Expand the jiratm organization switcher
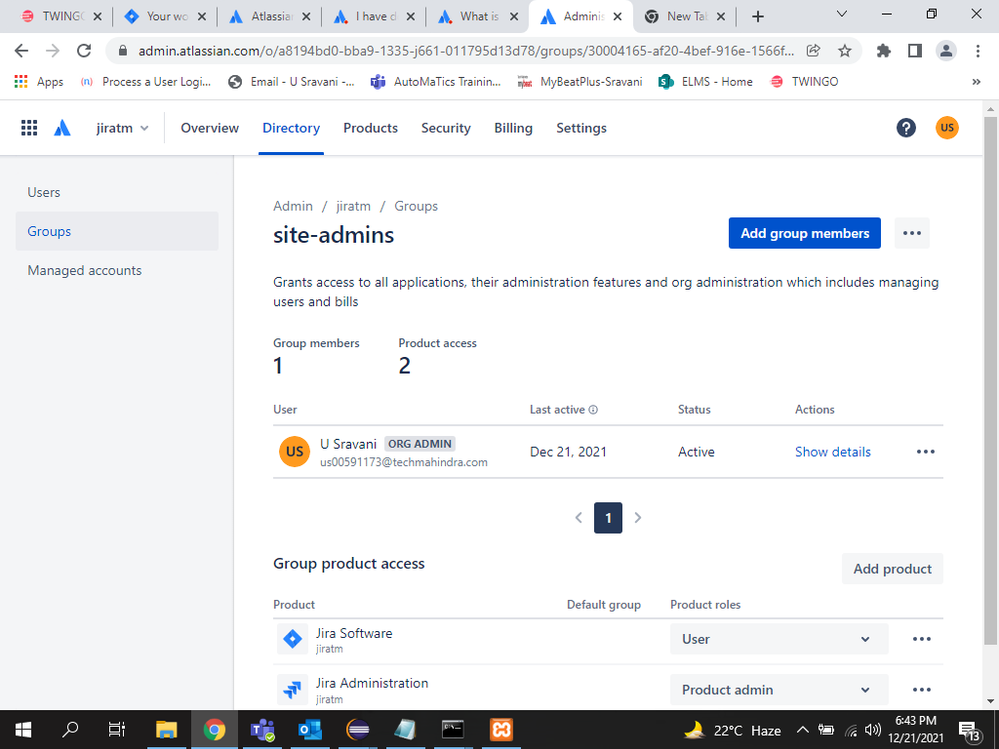Viewport: 999px width, 749px height. [122, 128]
